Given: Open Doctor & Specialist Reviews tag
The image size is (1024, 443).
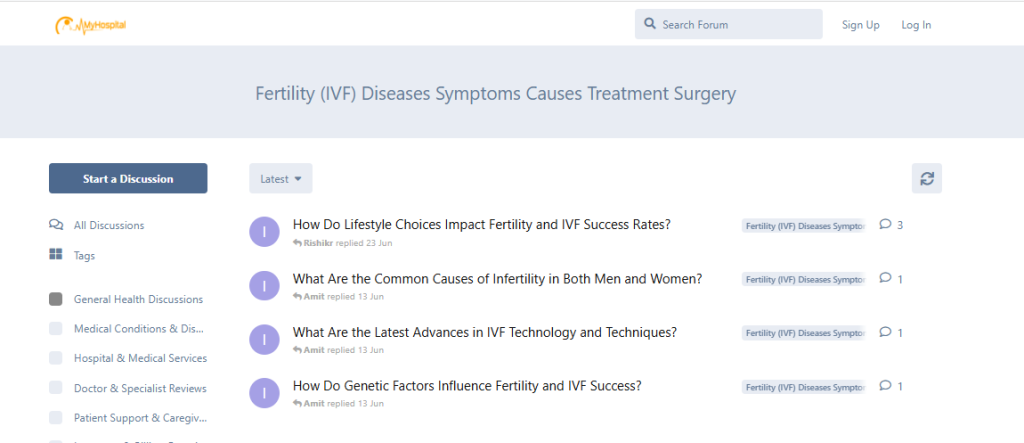Looking at the screenshot, I should 140,388.
